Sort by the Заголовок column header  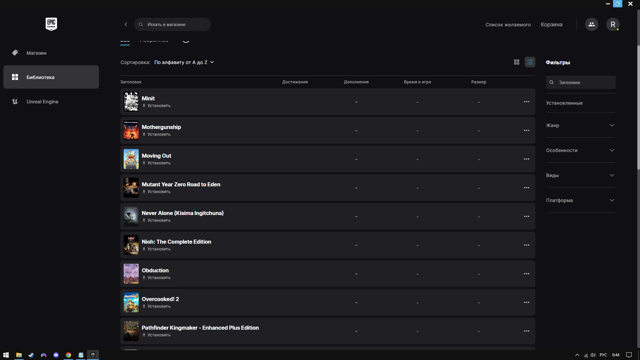click(131, 82)
